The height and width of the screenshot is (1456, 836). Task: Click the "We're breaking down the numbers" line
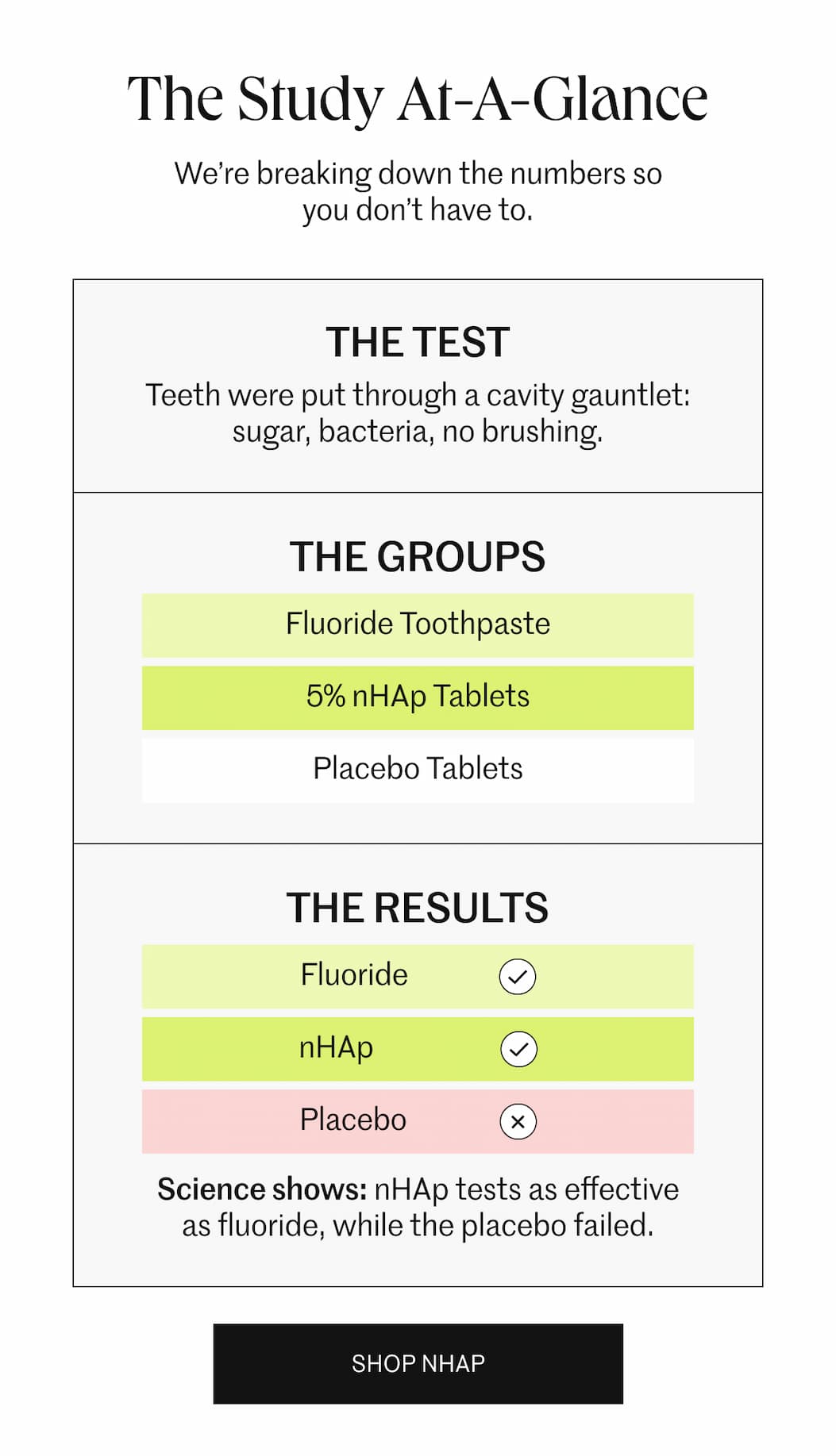click(x=418, y=173)
